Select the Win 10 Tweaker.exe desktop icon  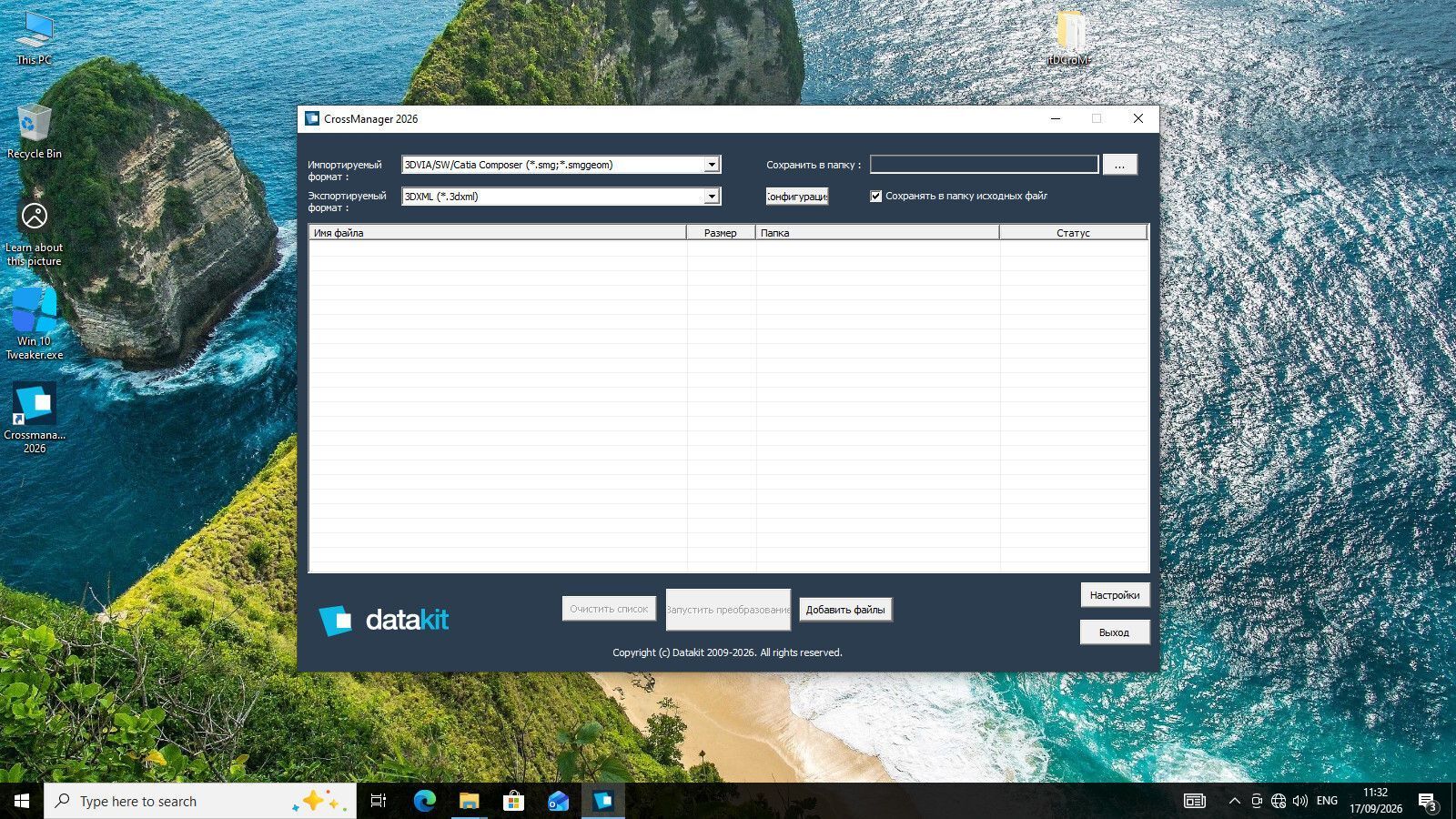[35, 324]
